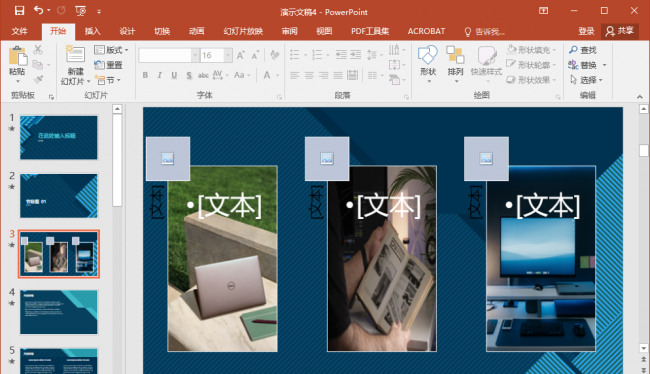This screenshot has height=374, width=650.
Task: Toggle bold formatting
Action: [x=145, y=75]
